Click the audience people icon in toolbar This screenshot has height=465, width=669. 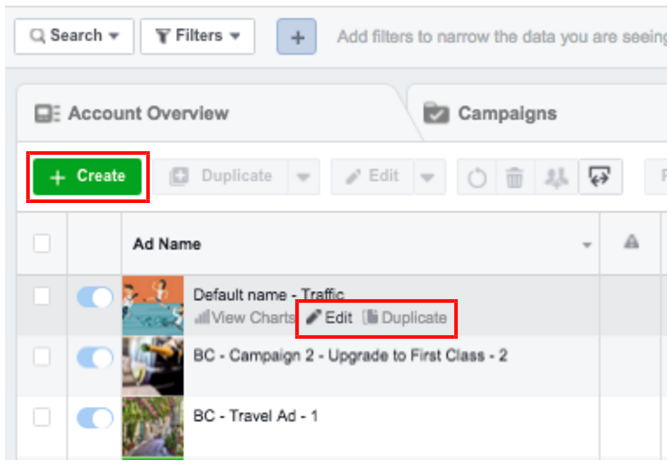556,177
